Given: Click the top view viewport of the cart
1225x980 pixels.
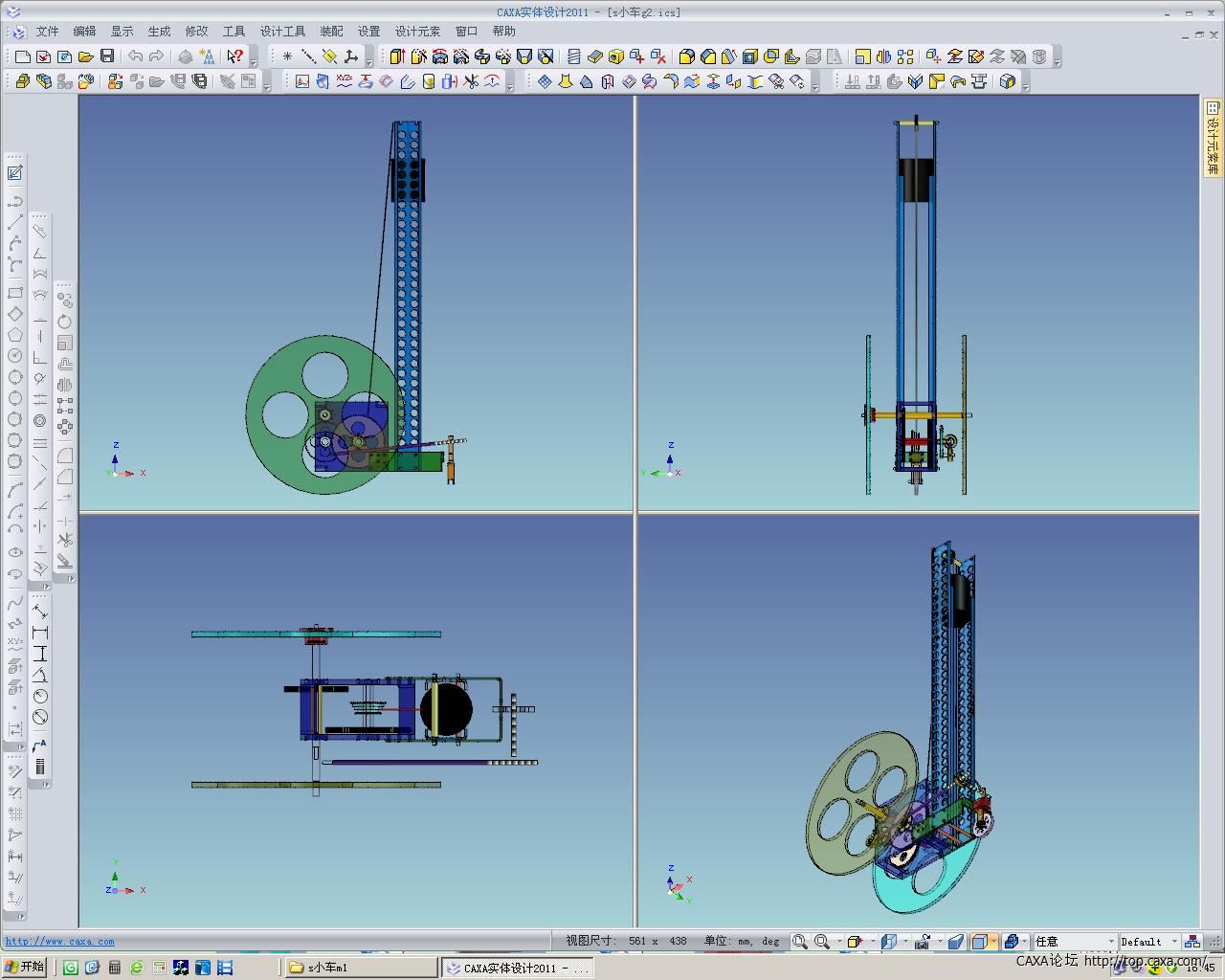Looking at the screenshot, I should pyautogui.click(x=356, y=721).
